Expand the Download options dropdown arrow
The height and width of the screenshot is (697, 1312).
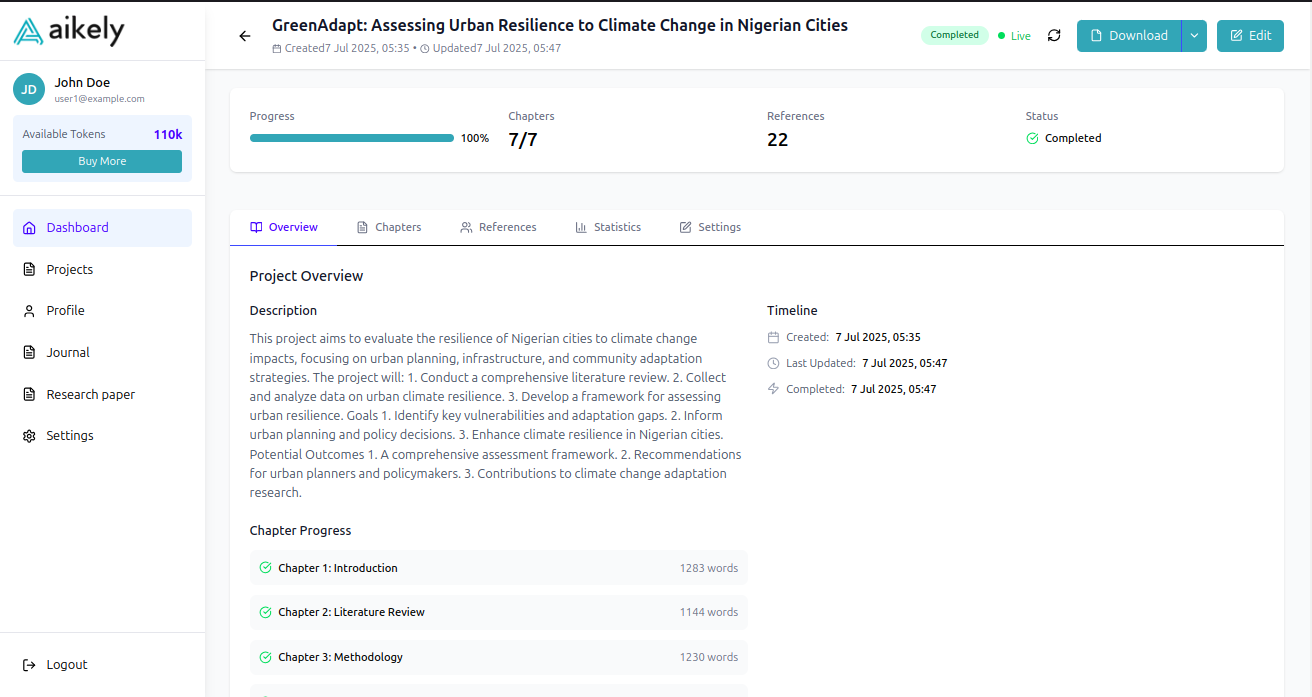point(1194,36)
